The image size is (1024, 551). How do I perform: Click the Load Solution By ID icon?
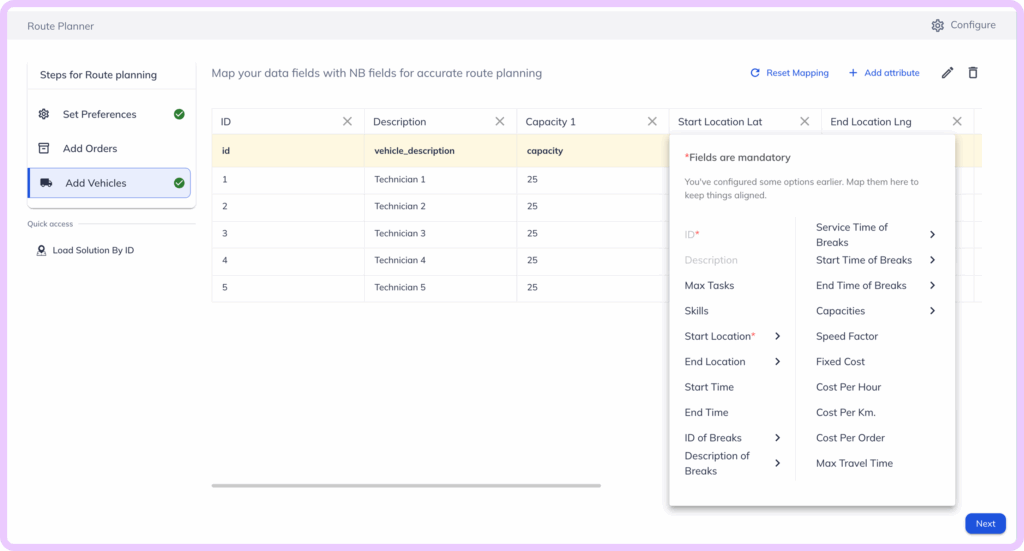(x=41, y=250)
